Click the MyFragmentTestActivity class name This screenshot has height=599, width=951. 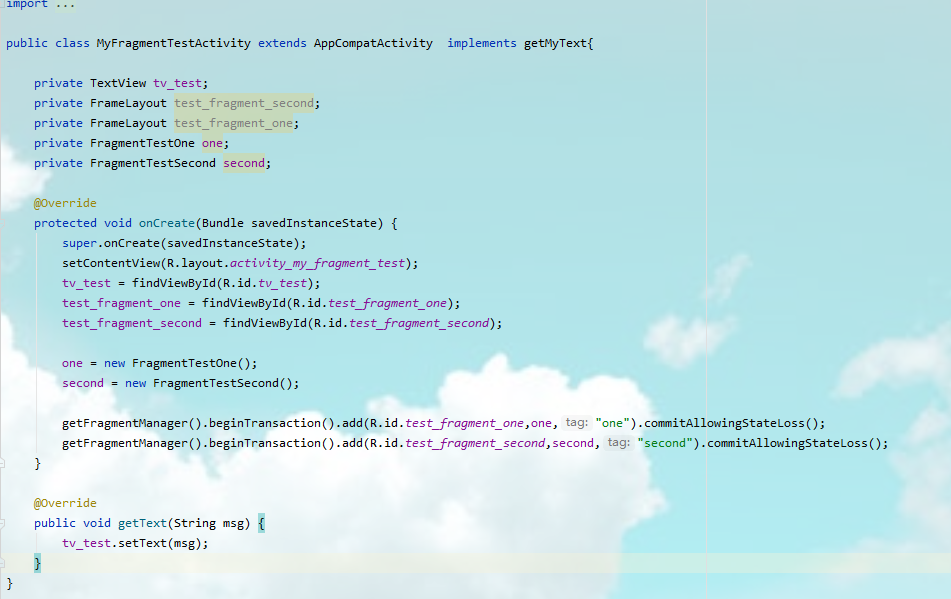click(x=173, y=43)
